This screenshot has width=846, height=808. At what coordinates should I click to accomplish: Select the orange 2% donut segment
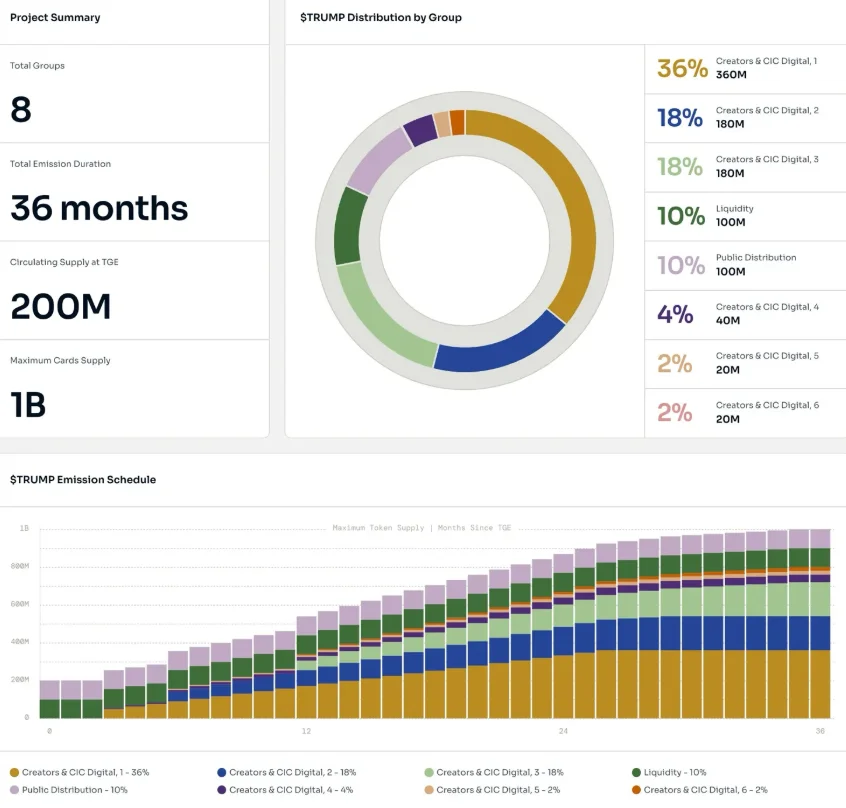[x=458, y=122]
